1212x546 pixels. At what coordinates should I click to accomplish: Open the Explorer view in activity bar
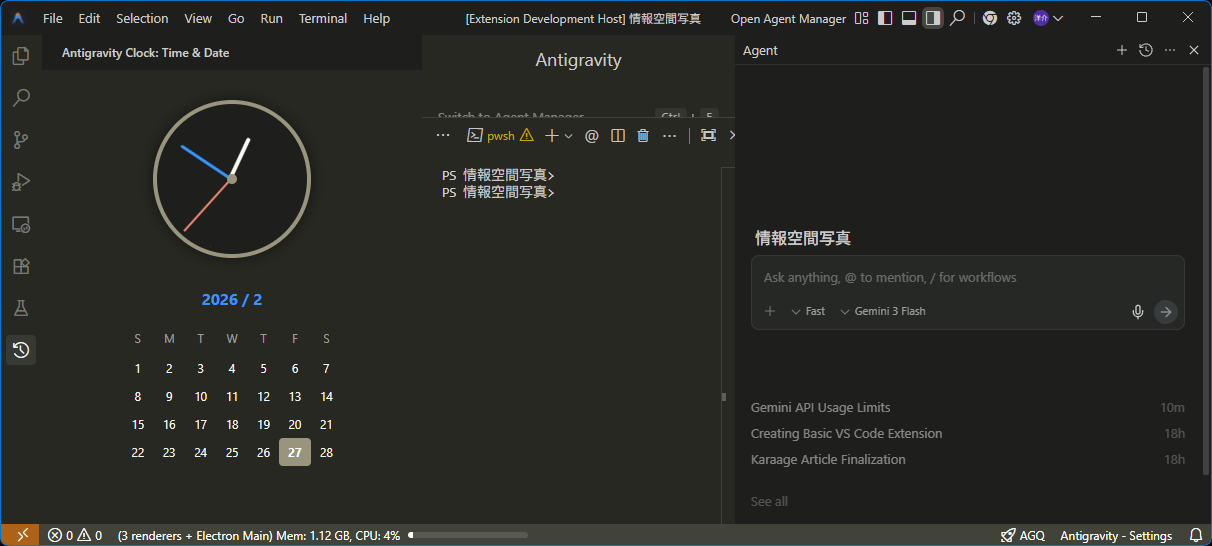(x=20, y=56)
